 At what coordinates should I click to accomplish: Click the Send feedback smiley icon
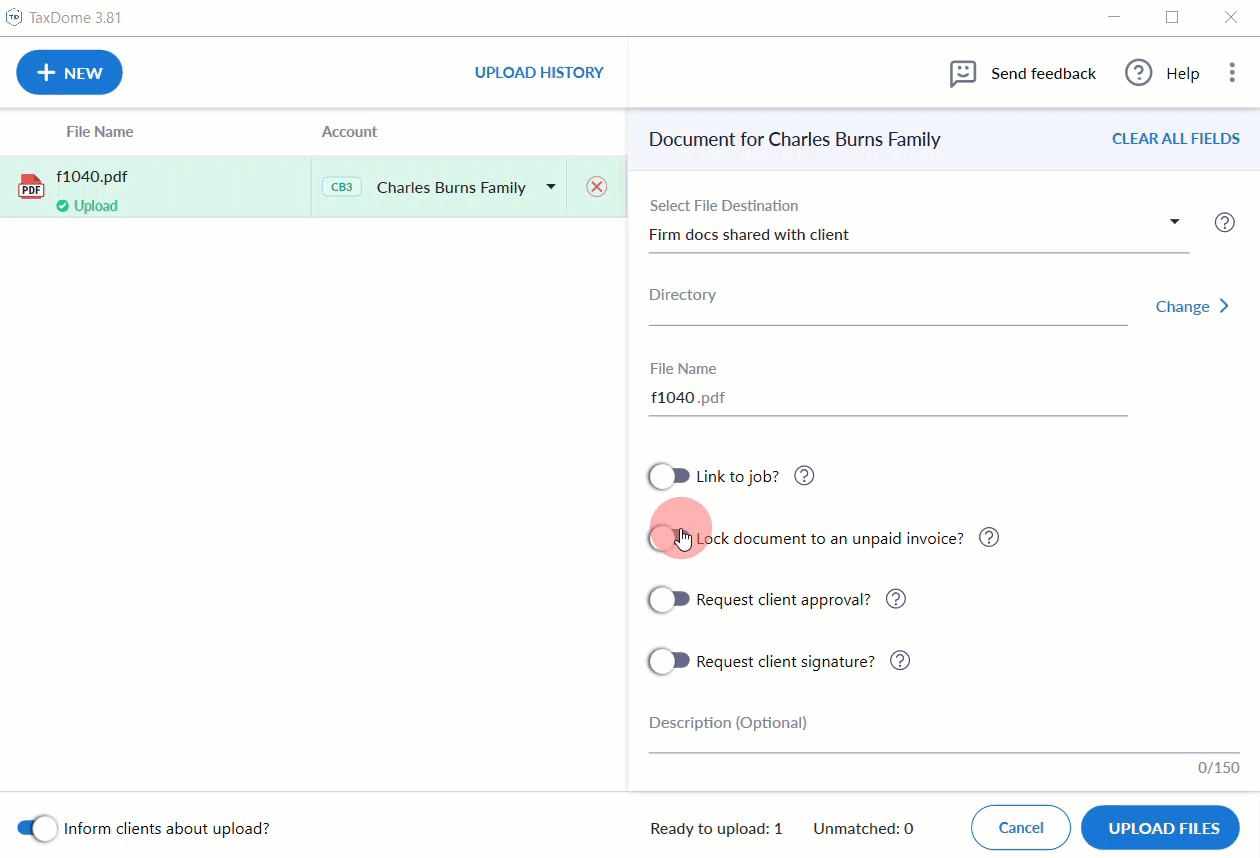pyautogui.click(x=962, y=73)
